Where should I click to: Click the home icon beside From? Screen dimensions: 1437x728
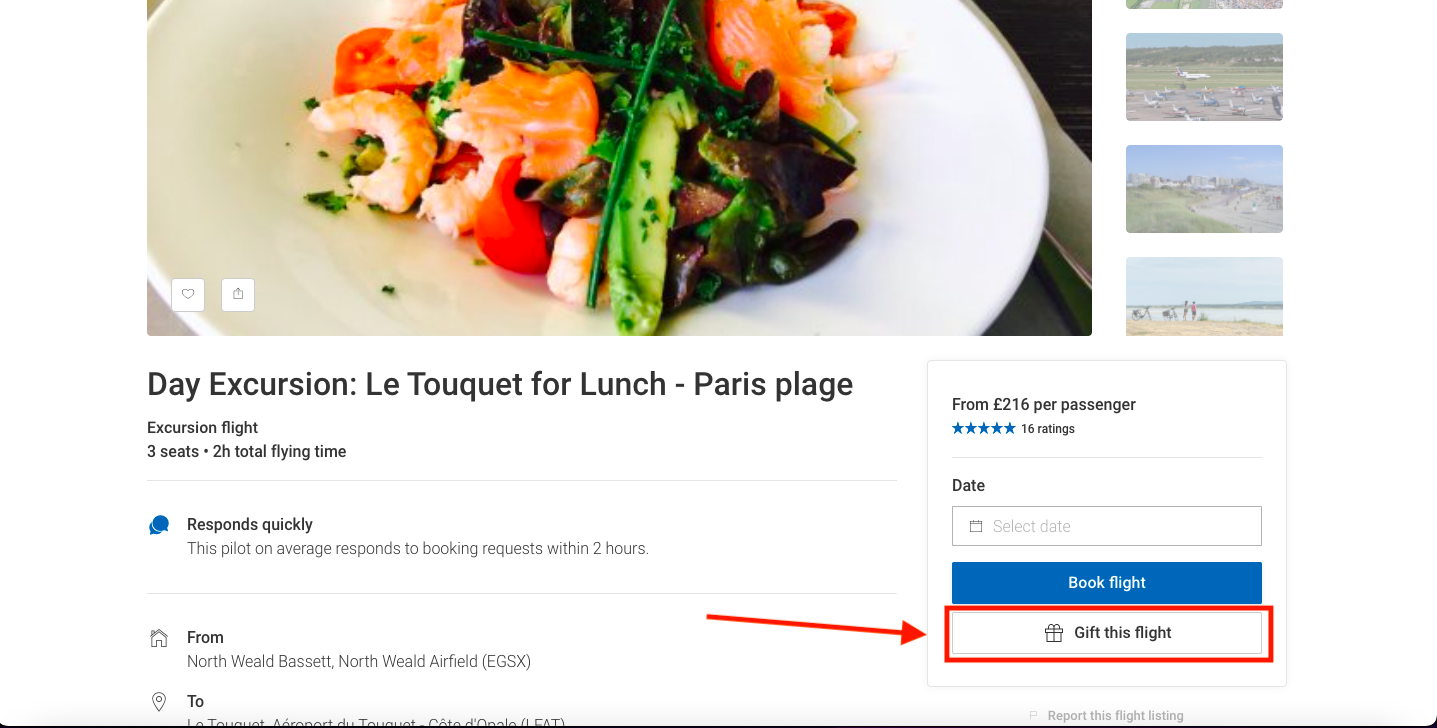(x=159, y=638)
